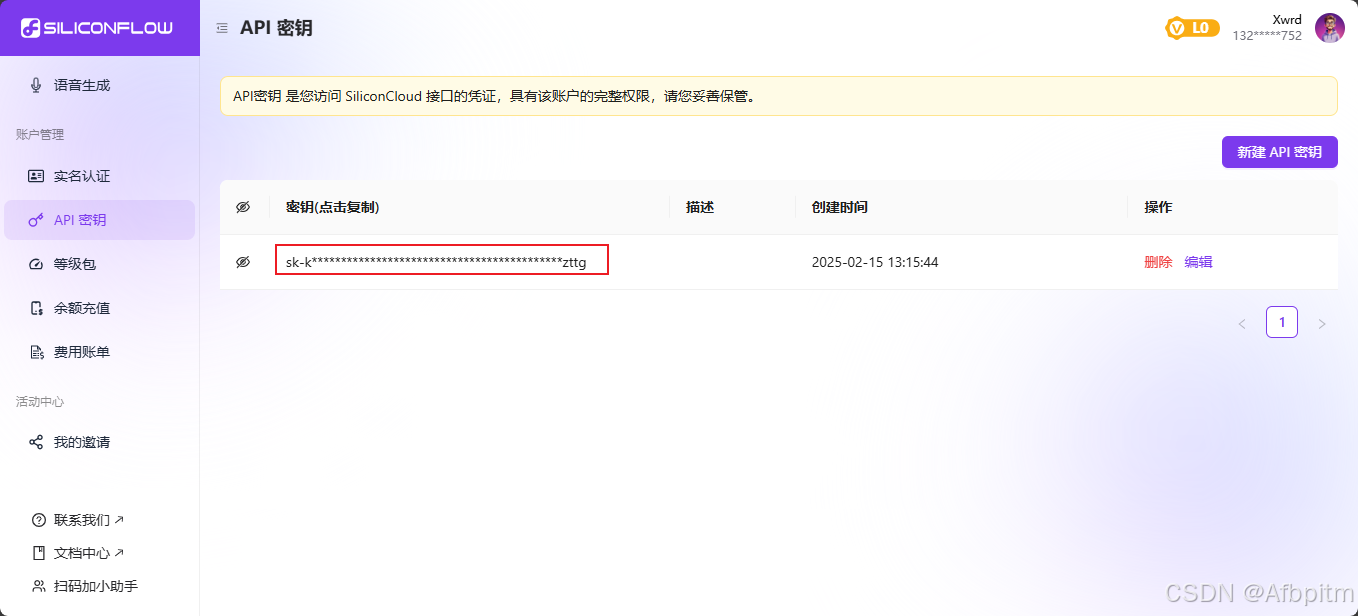Click the people icon beside 扫码加小助手
Screen dimensions: 1358x616
pyautogui.click(x=39, y=586)
